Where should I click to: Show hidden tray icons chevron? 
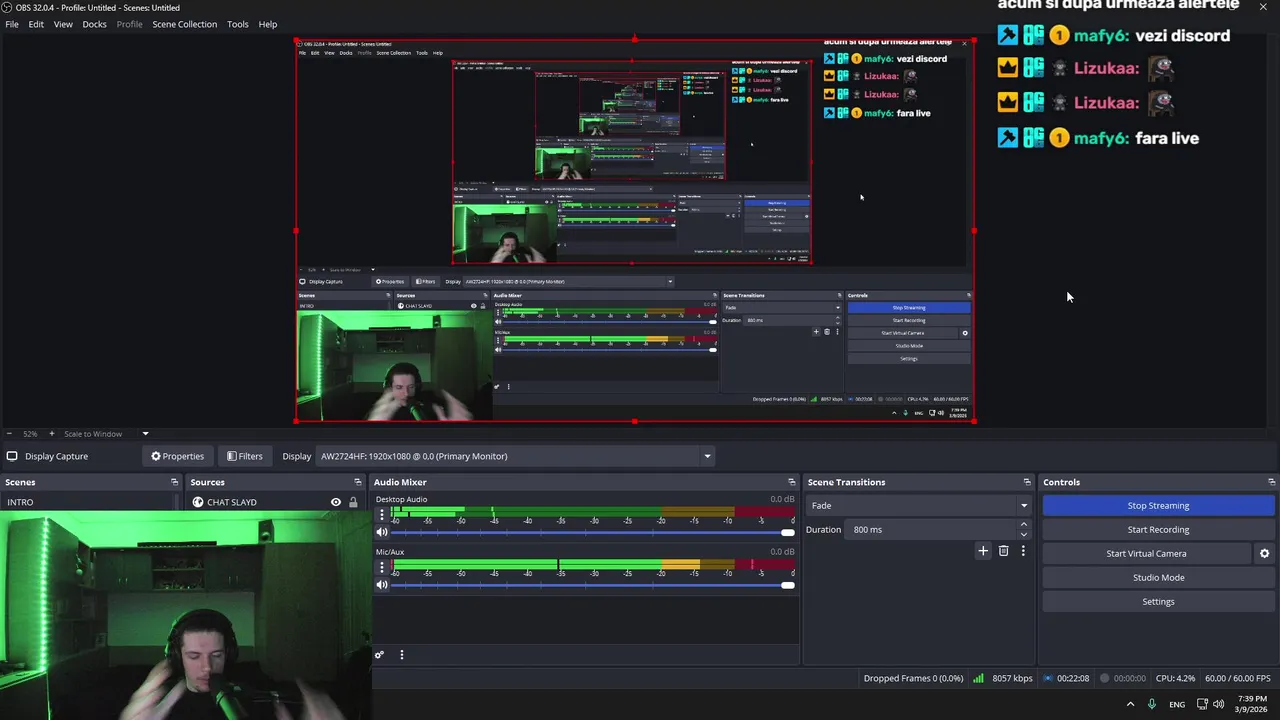1130,704
